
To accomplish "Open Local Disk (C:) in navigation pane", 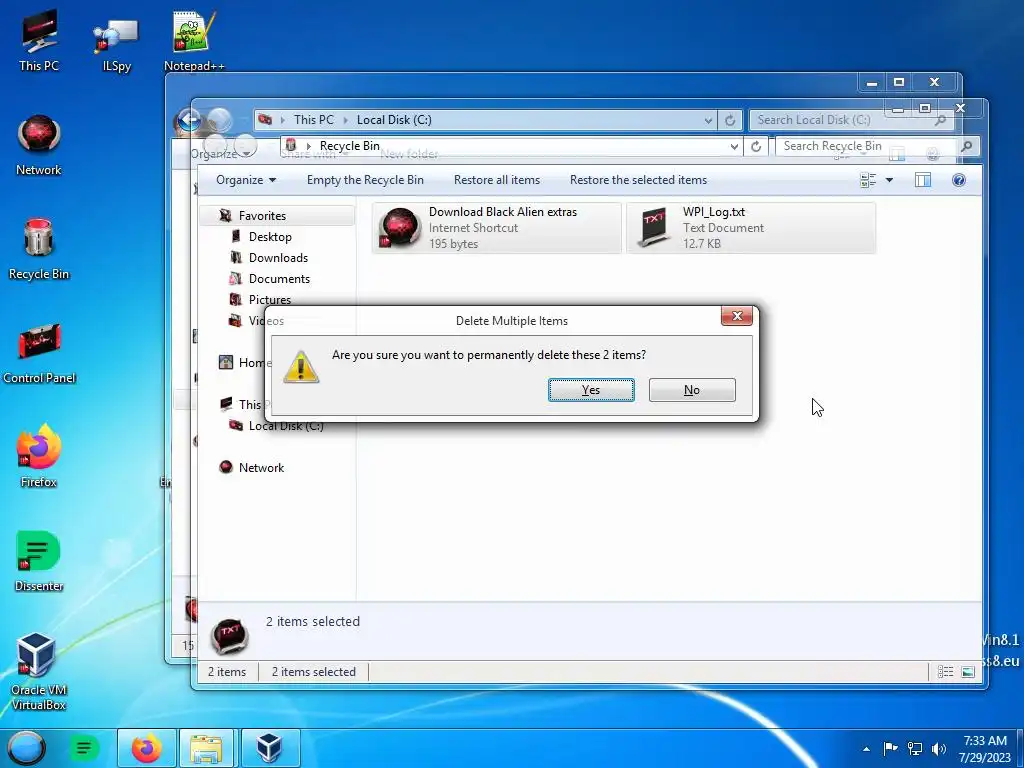I will (285, 426).
